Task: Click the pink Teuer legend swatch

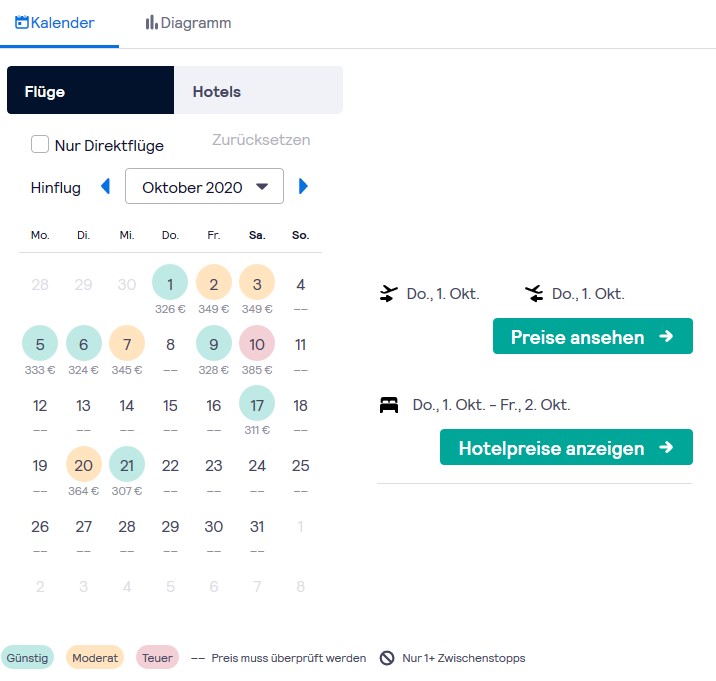Action: point(159,658)
